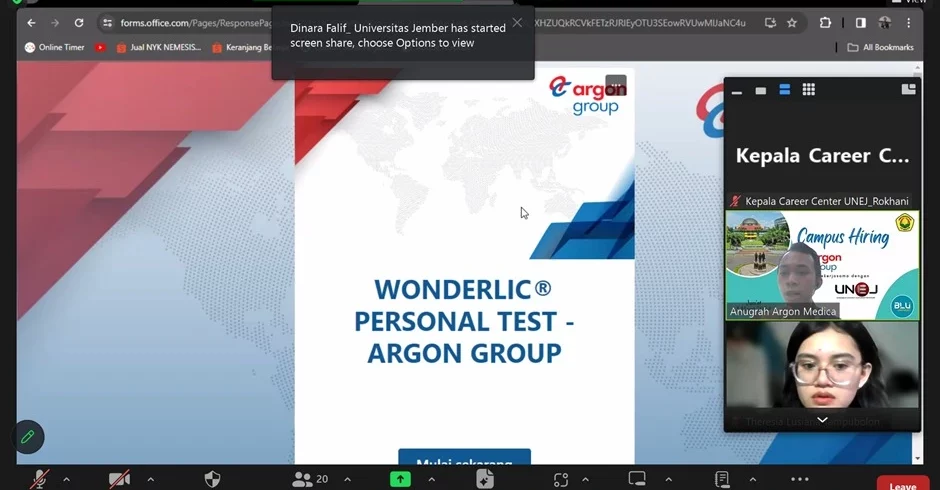
Task: Click the Mulai sekarang button
Action: click(x=465, y=457)
